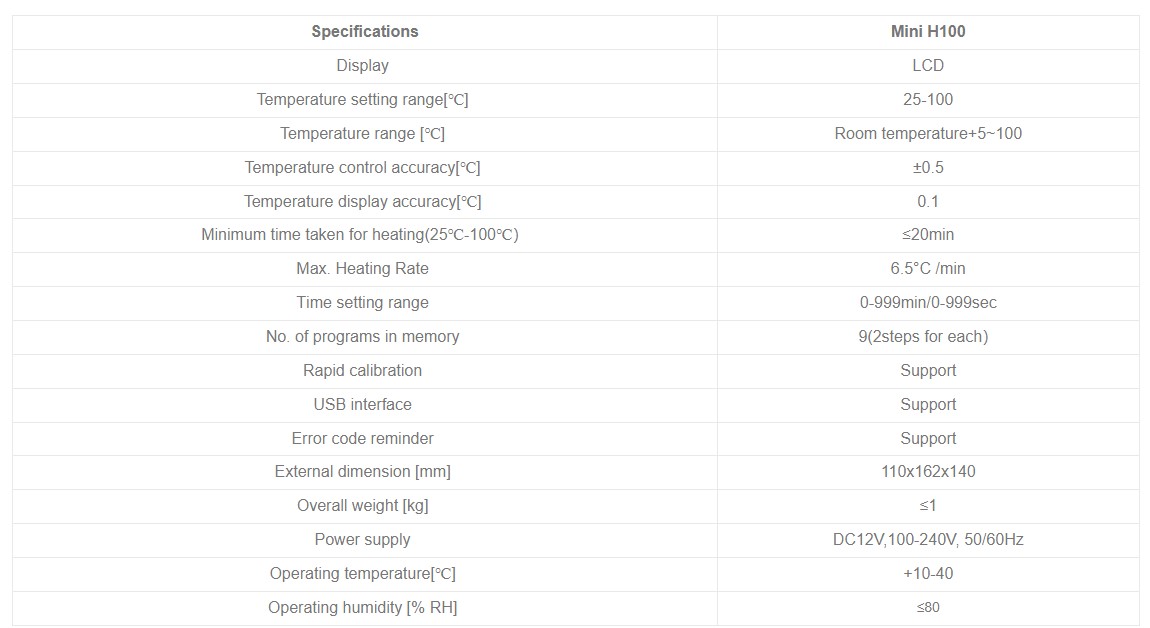Click the Specifications column header

(x=364, y=31)
